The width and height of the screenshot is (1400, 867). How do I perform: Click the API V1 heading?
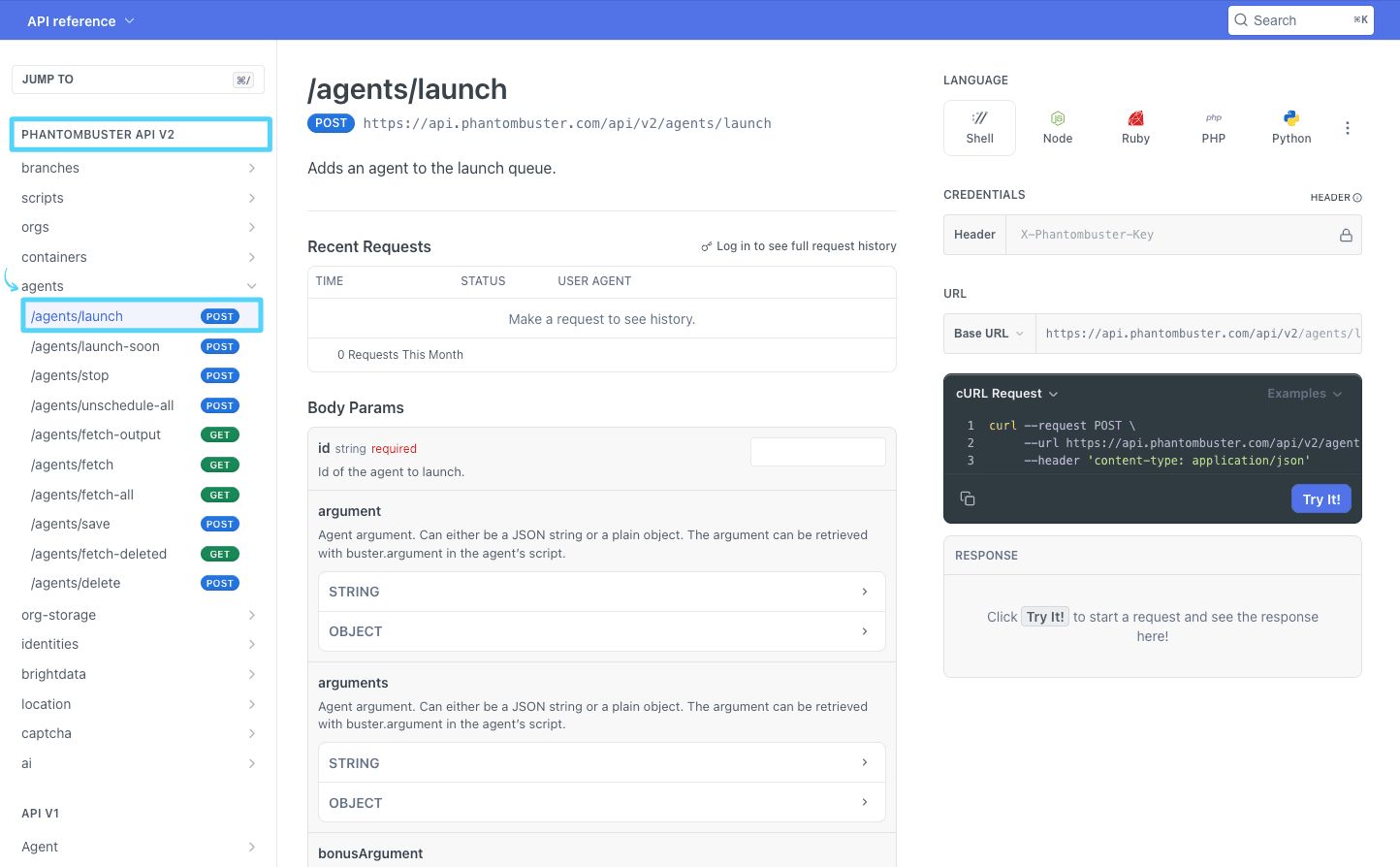pyautogui.click(x=40, y=814)
